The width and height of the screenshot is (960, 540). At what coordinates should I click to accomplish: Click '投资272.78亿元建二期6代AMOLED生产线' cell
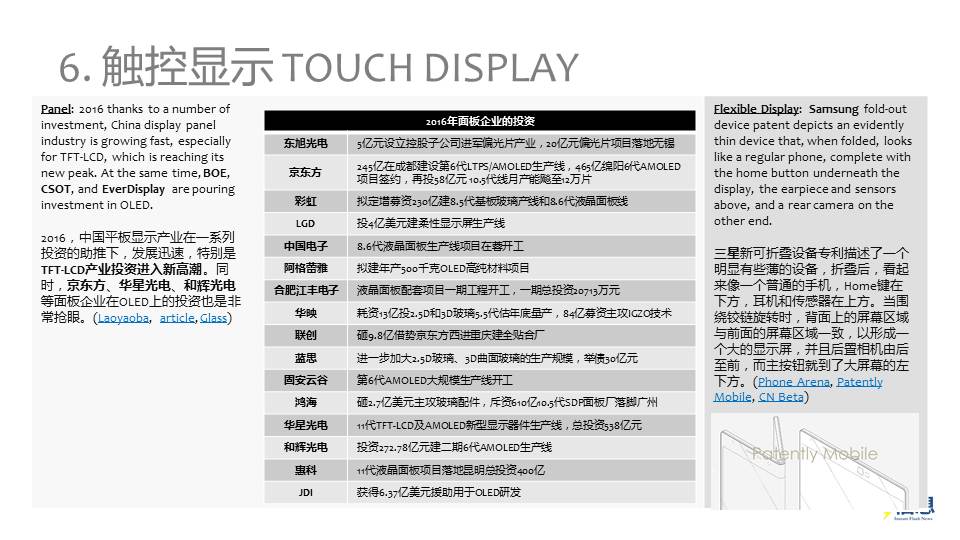tap(521, 448)
